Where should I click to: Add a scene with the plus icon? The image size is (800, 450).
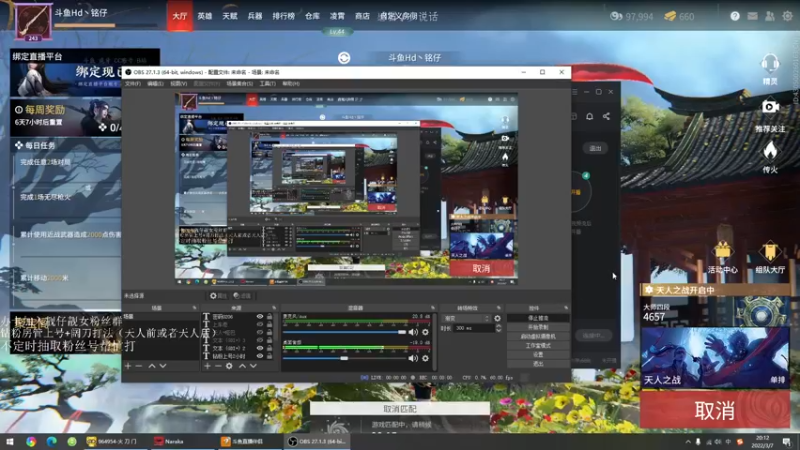click(128, 366)
